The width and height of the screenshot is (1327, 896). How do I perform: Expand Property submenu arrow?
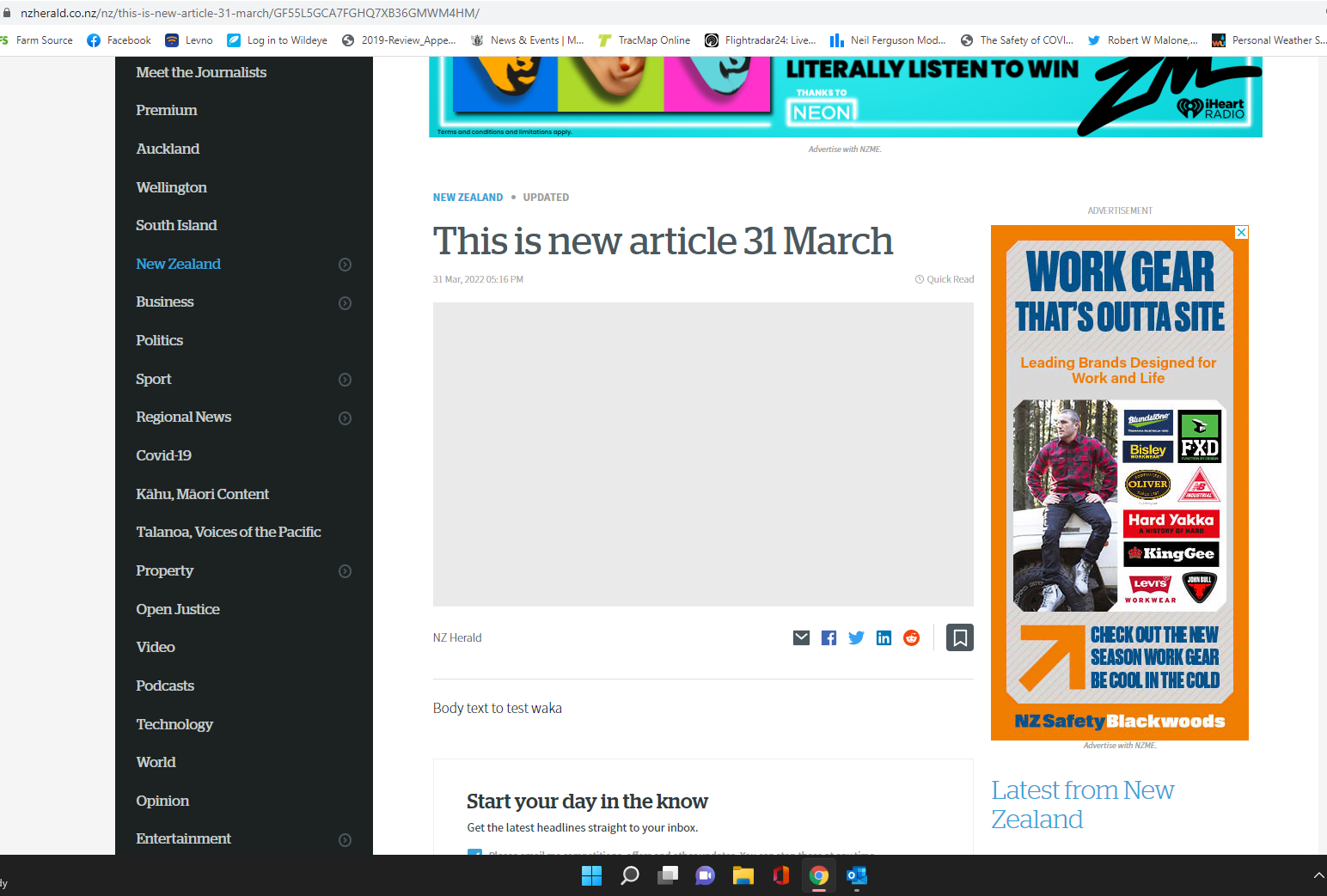pyautogui.click(x=345, y=571)
